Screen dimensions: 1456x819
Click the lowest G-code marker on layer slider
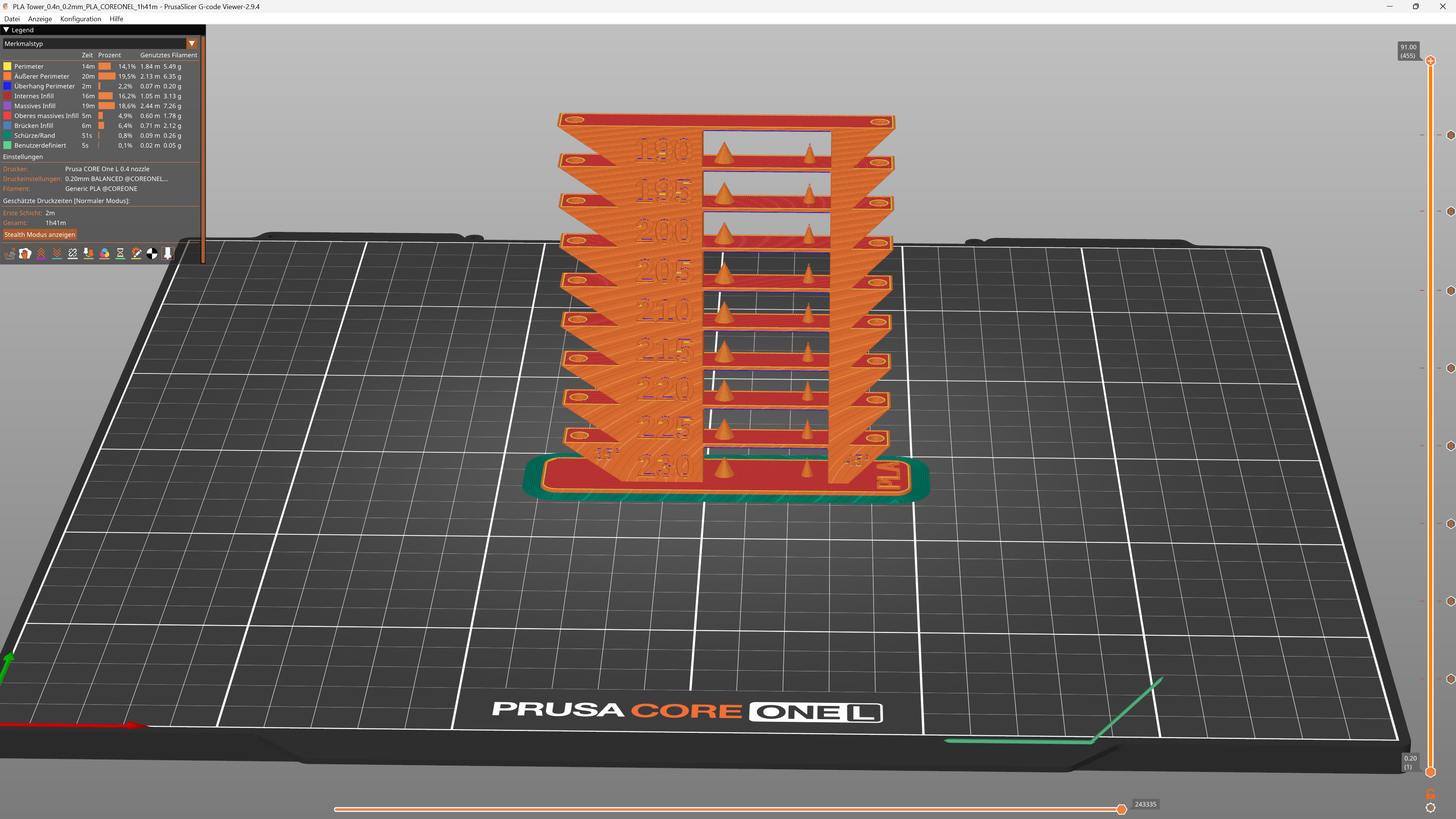tap(1450, 679)
